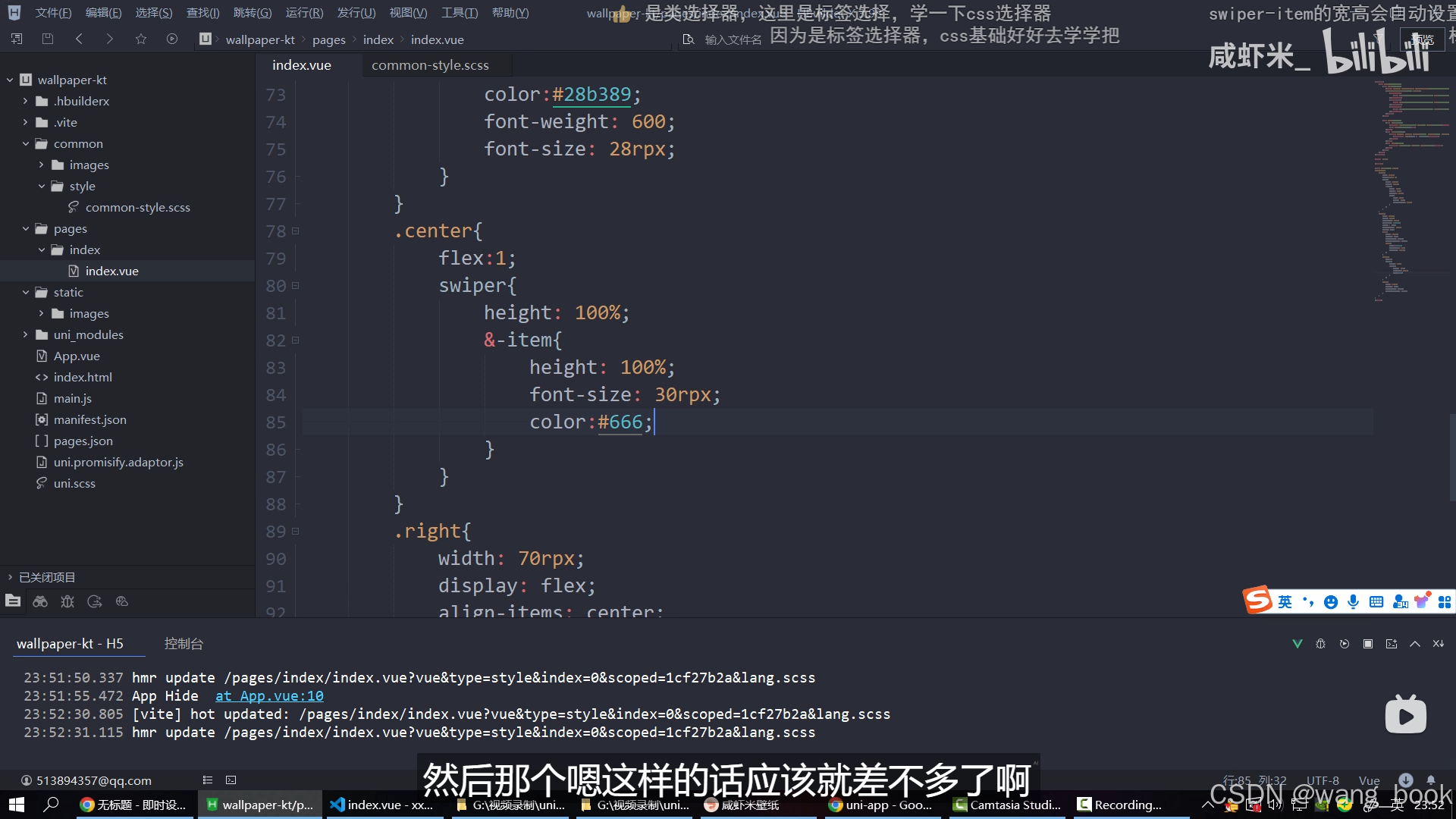The image size is (1456, 819).
Task: Click the taskbar search magnifier
Action: pyautogui.click(x=52, y=805)
